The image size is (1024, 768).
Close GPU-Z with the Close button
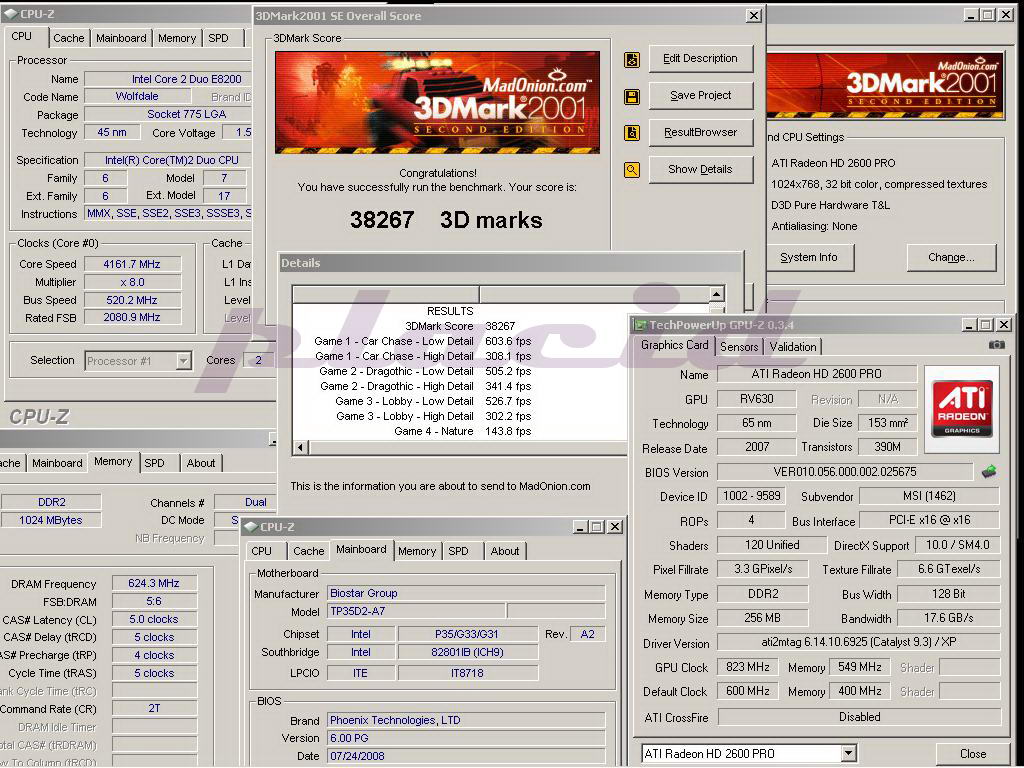973,754
